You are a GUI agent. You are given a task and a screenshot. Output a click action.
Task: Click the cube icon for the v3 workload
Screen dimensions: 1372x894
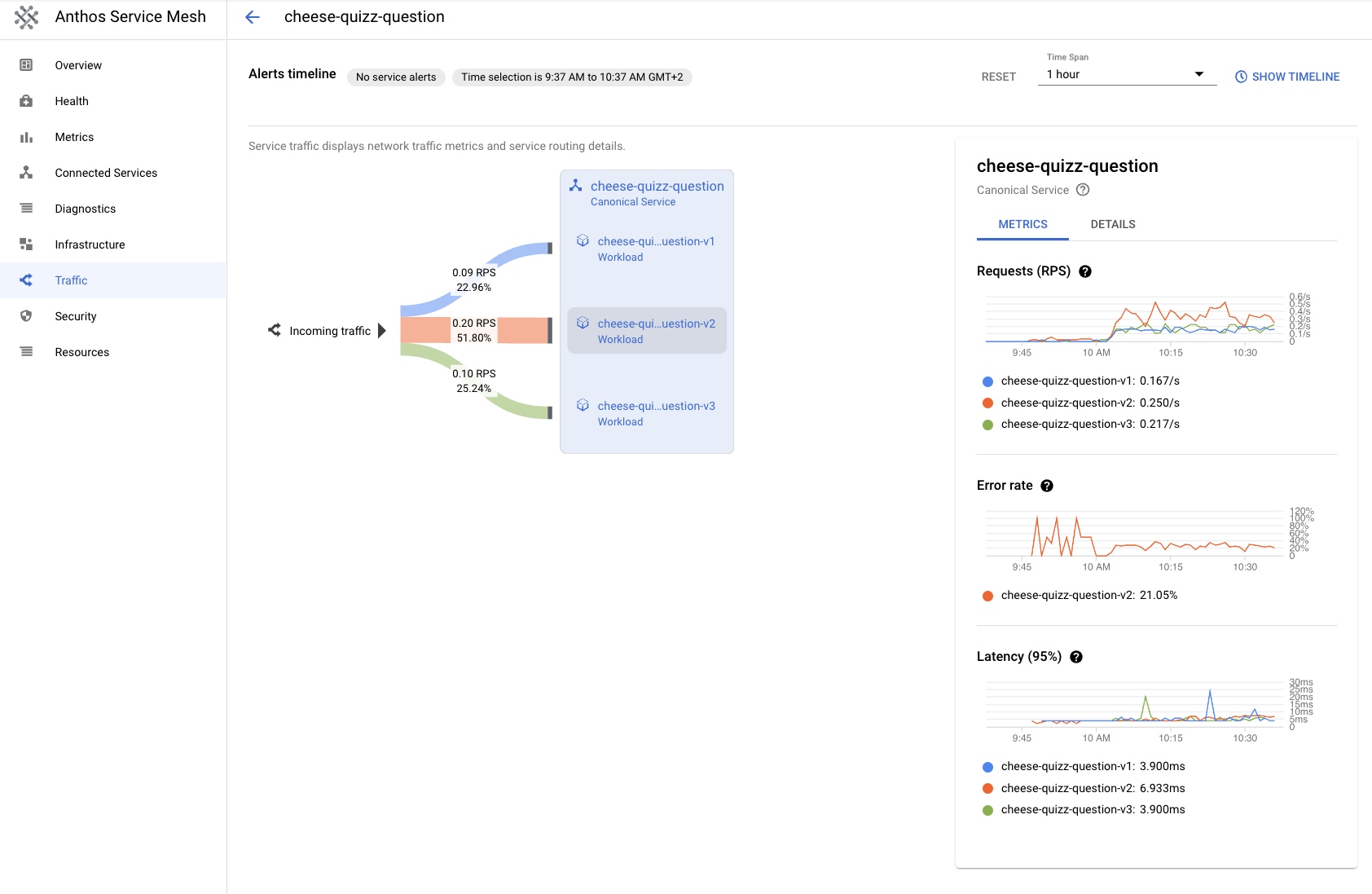coord(583,405)
